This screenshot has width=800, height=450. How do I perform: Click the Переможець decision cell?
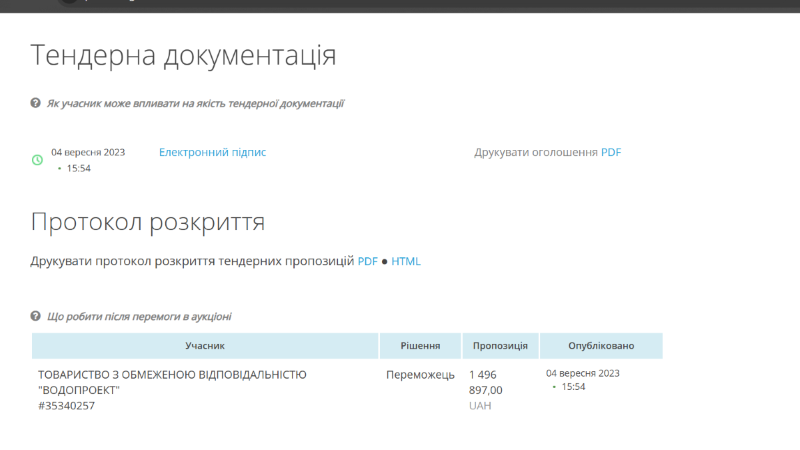coord(420,375)
